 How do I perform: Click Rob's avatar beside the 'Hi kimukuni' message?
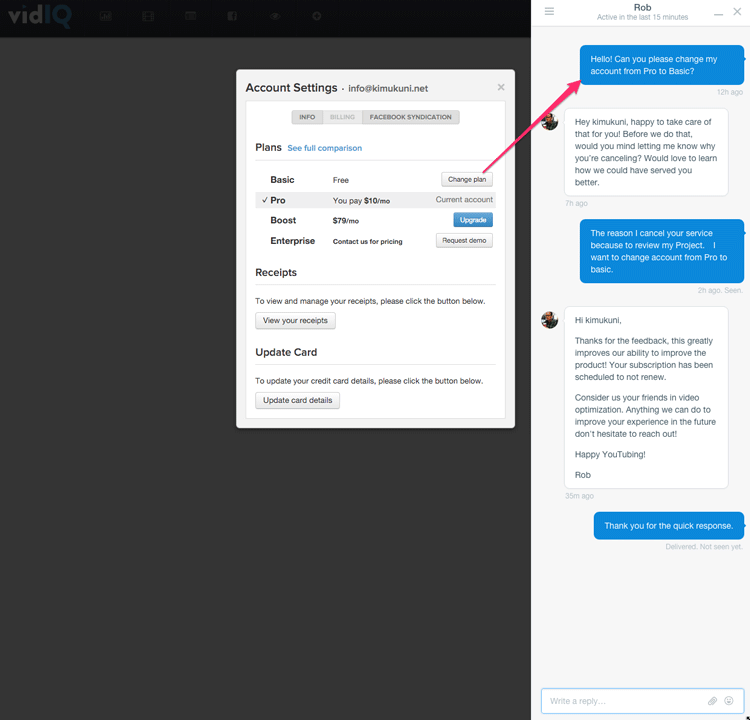tap(550, 320)
